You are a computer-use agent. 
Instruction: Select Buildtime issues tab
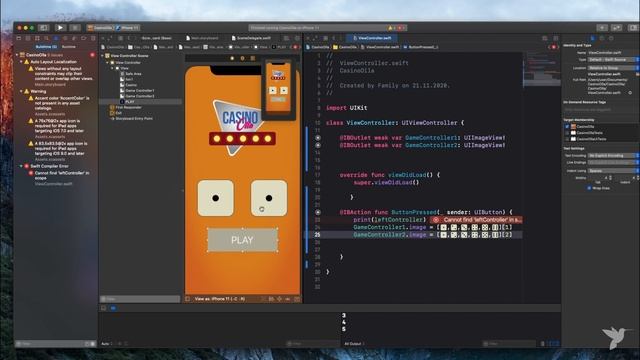click(x=46, y=47)
